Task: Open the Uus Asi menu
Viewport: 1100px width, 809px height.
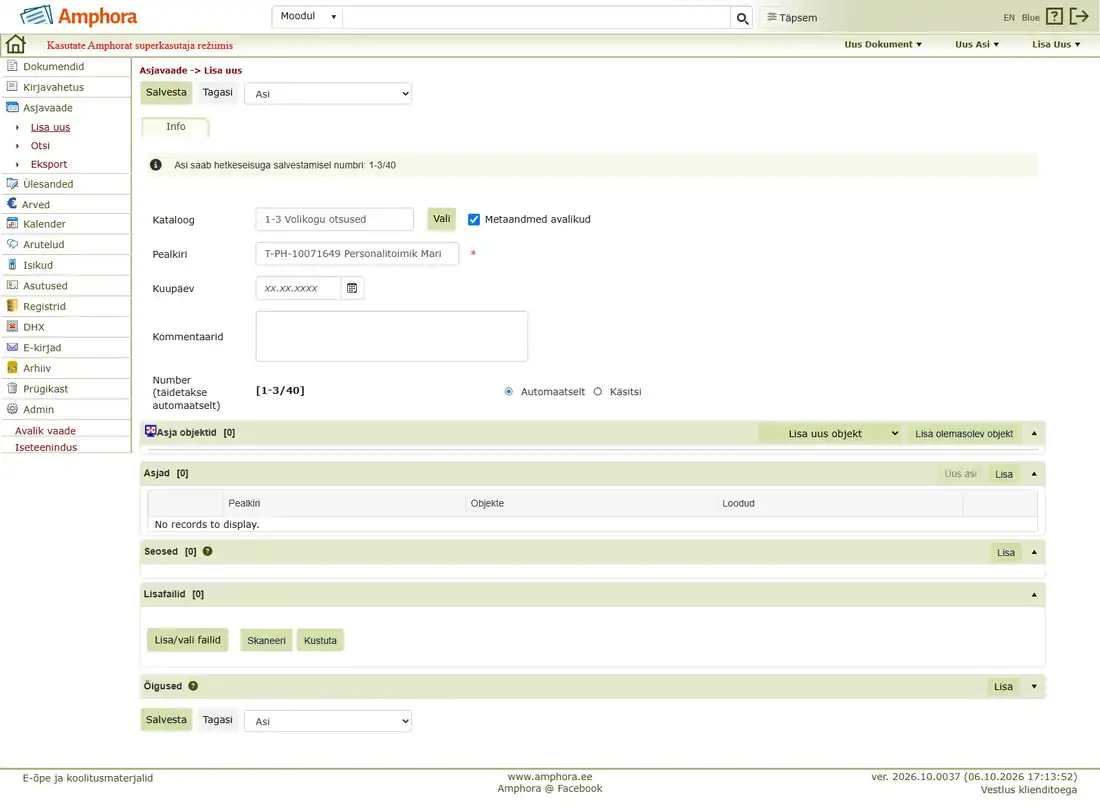Action: pyautogui.click(x=977, y=44)
